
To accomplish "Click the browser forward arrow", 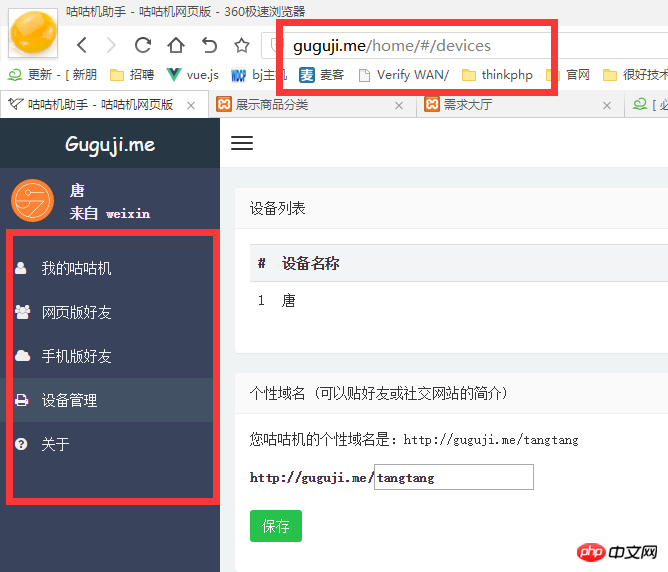I will tap(111, 45).
